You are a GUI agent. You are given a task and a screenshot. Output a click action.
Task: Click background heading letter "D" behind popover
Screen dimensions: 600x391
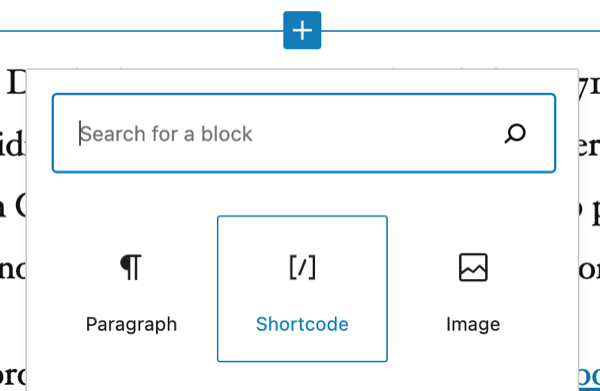click(16, 83)
